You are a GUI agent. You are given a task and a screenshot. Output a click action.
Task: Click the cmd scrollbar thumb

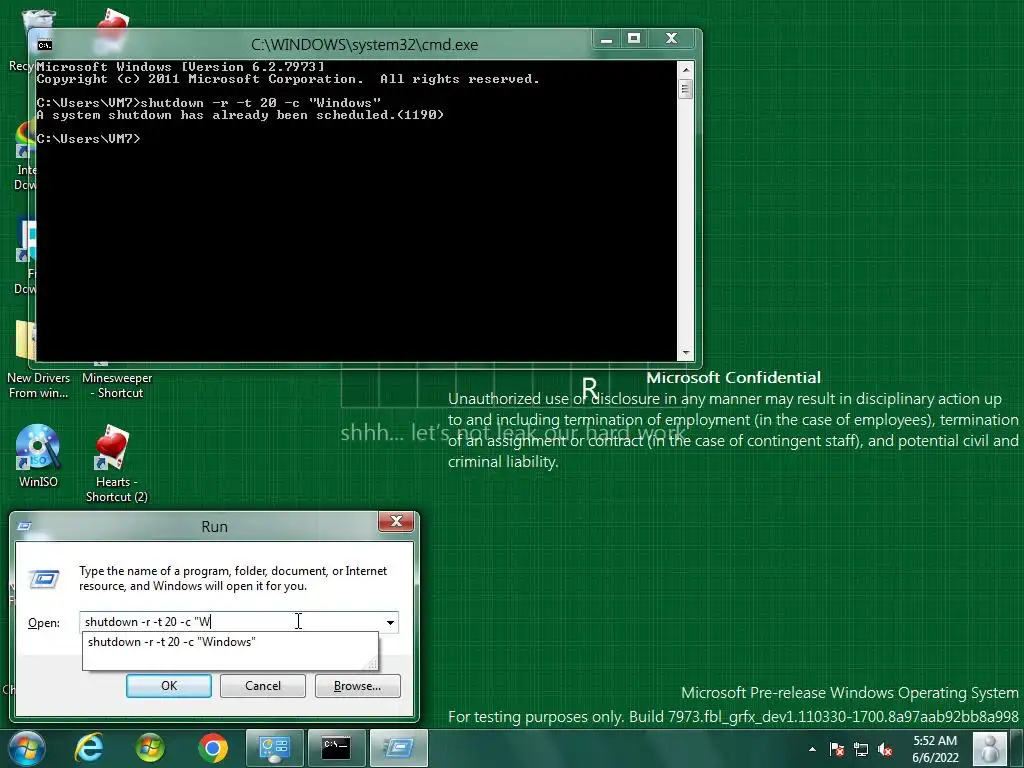click(685, 88)
